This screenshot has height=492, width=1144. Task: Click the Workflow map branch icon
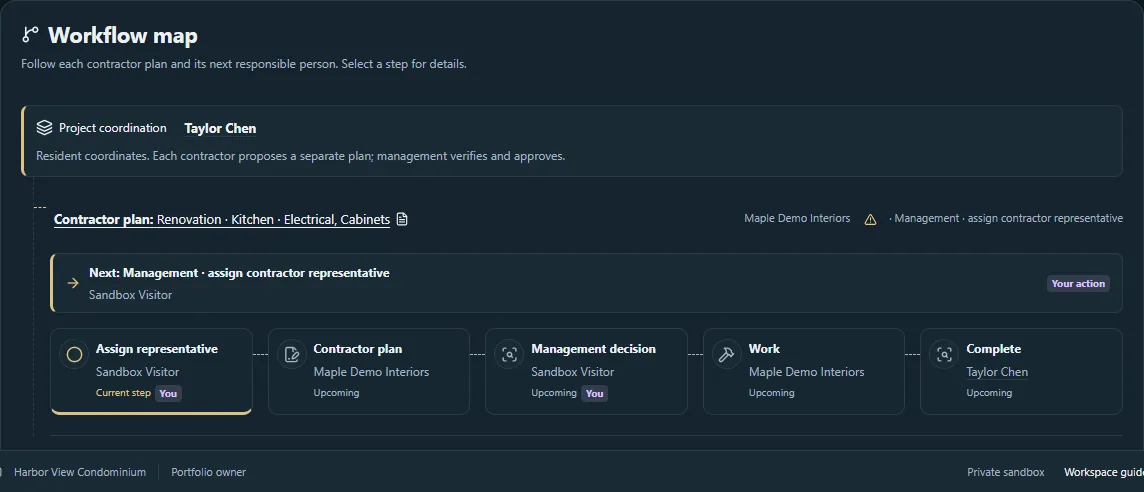pyautogui.click(x=30, y=34)
